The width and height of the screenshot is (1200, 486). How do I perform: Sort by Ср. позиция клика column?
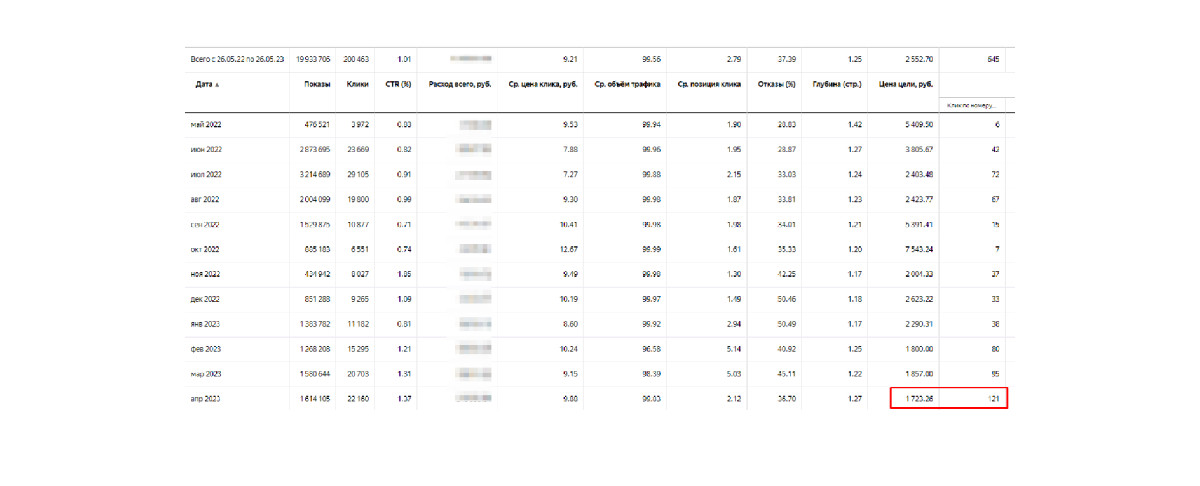point(709,85)
